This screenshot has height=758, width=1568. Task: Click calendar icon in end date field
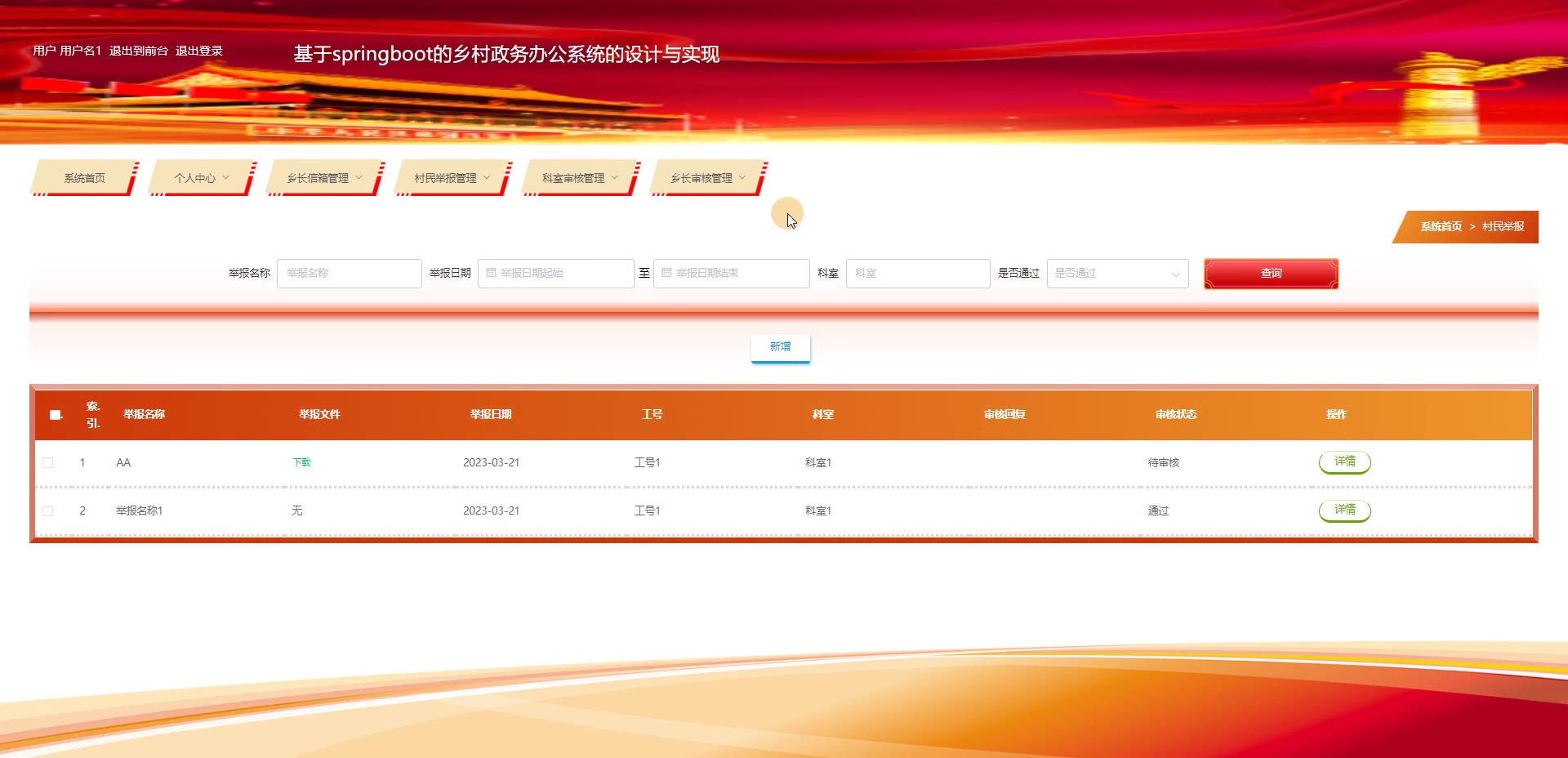click(666, 273)
